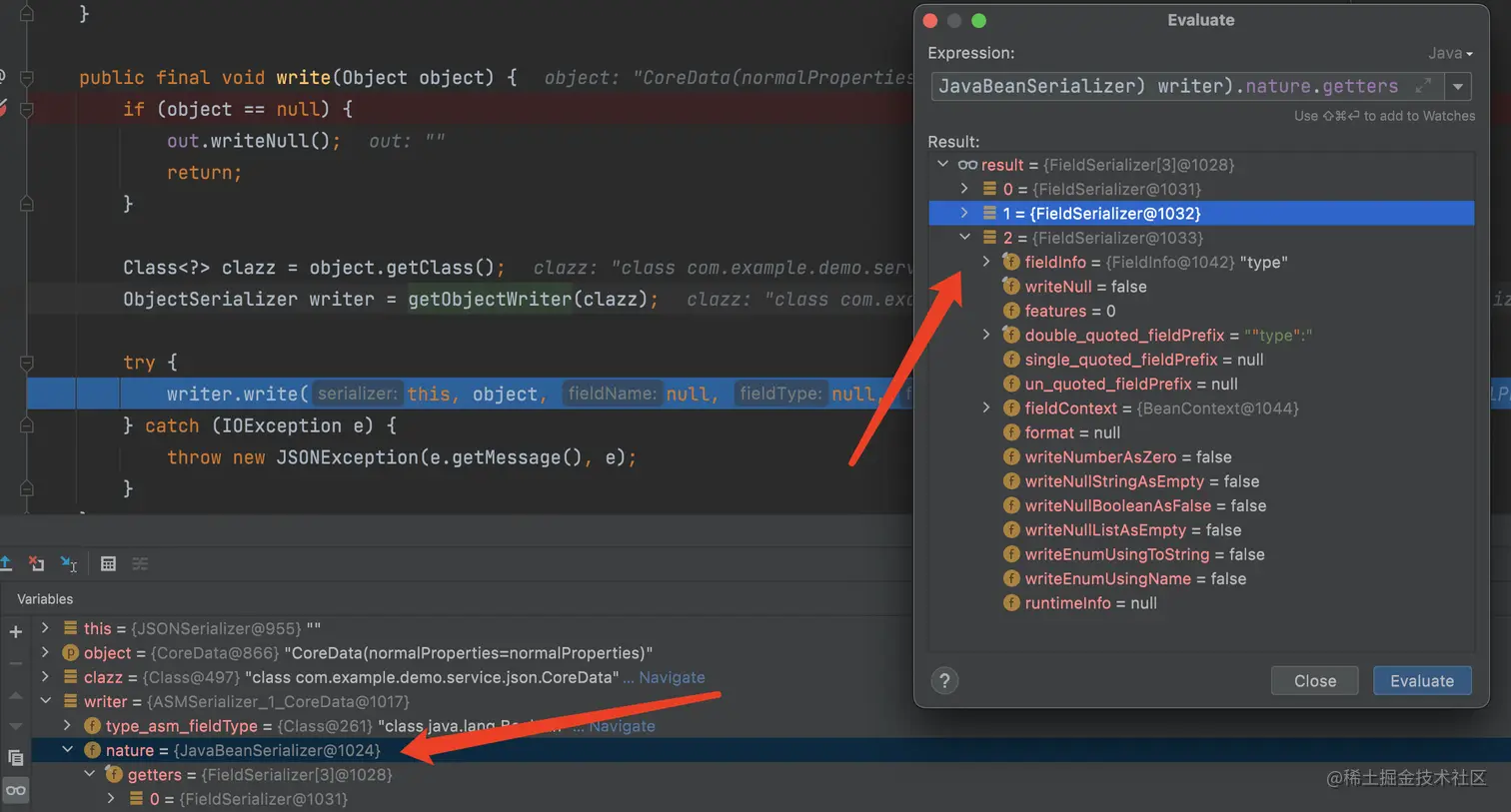Collapse the nature JavaBeanSerializer@1024 node

[x=67, y=750]
